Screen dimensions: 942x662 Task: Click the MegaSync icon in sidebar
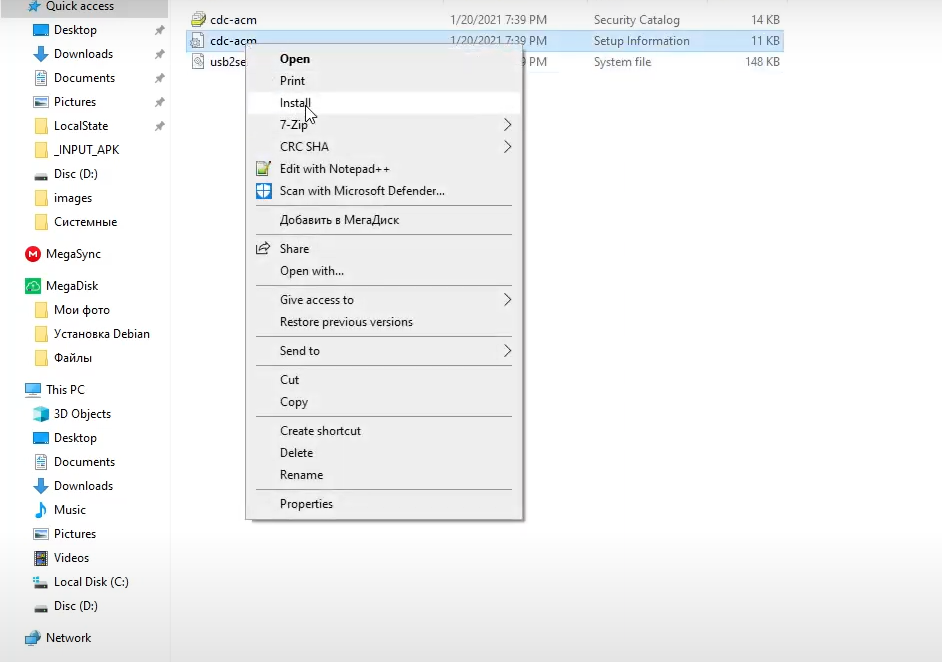click(32, 254)
